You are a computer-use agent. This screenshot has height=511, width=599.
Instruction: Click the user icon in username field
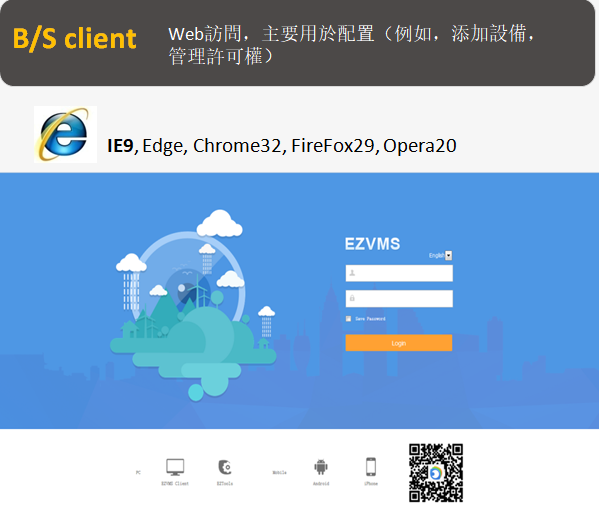pos(352,273)
